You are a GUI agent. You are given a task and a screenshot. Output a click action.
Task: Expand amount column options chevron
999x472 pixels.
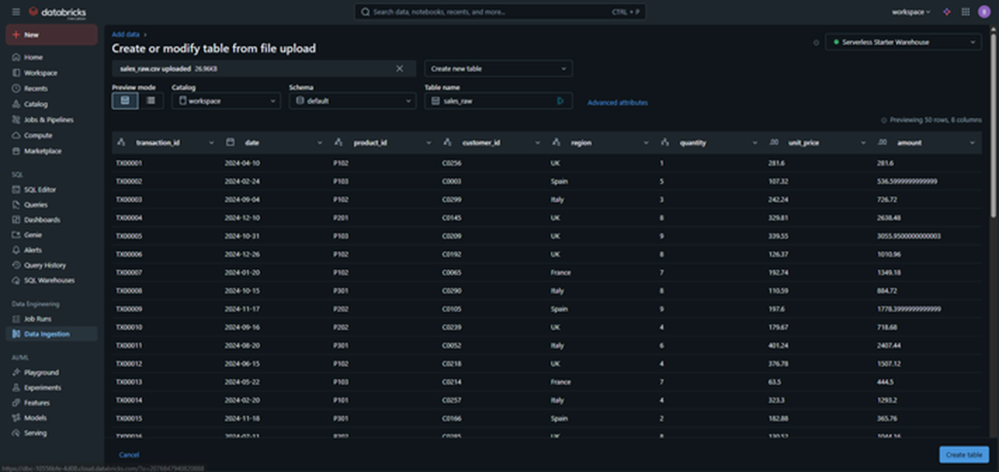pos(972,143)
